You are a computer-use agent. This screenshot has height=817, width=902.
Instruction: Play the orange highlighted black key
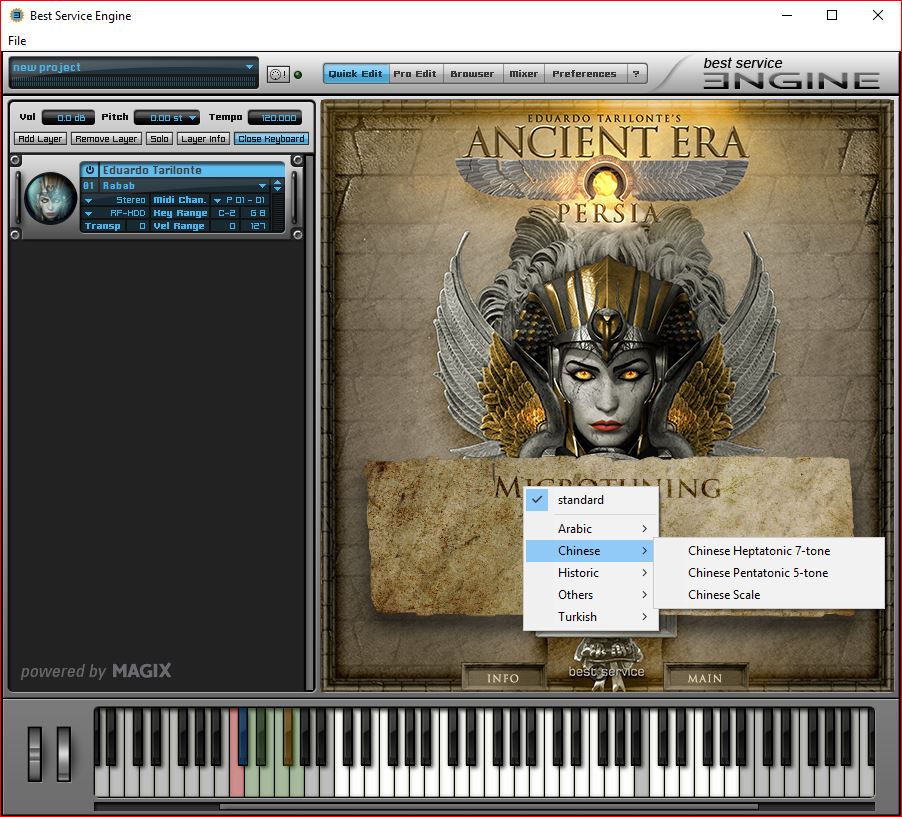pos(288,736)
